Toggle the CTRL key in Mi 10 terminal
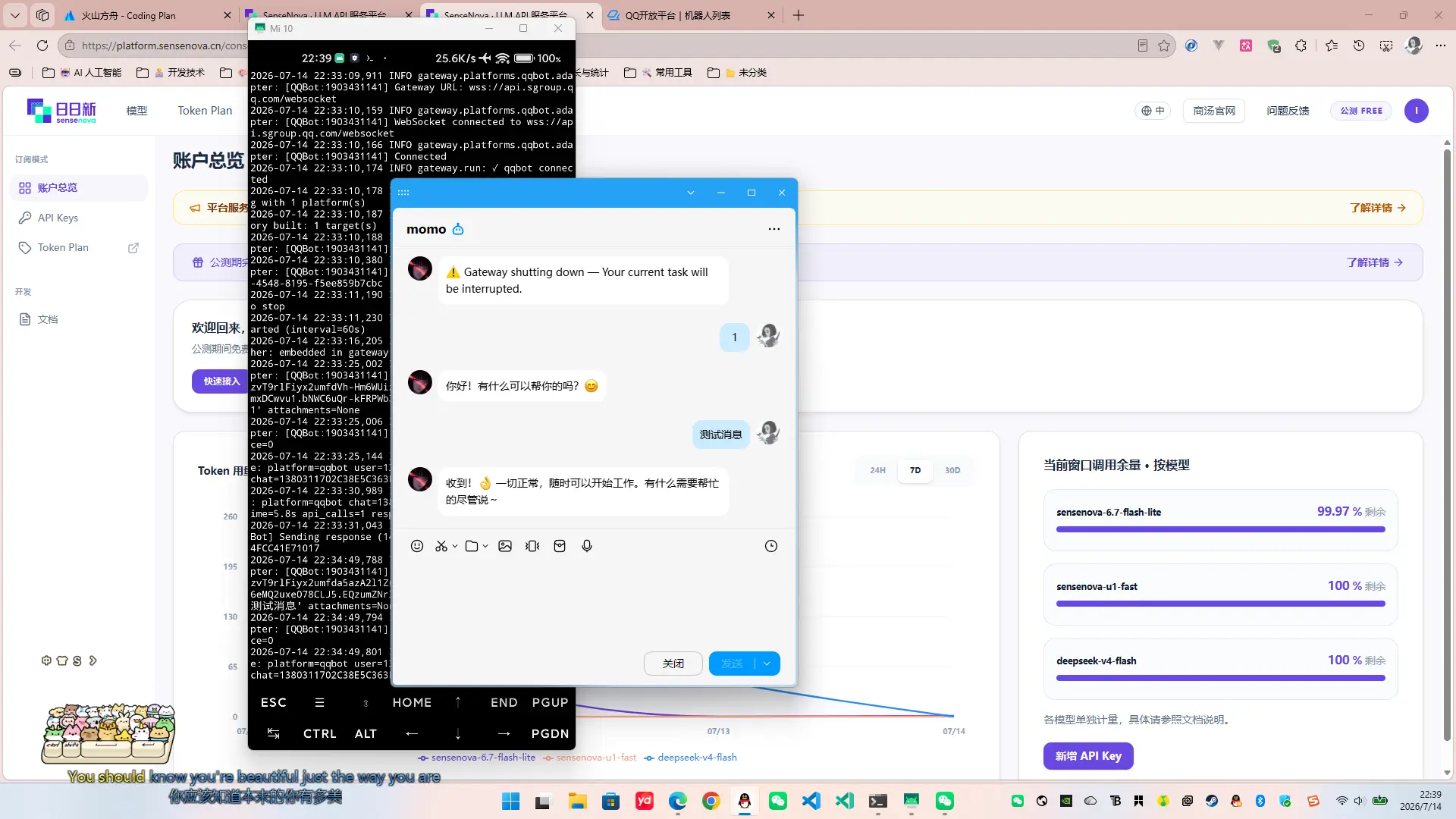This screenshot has width=1456, height=819. [x=319, y=734]
